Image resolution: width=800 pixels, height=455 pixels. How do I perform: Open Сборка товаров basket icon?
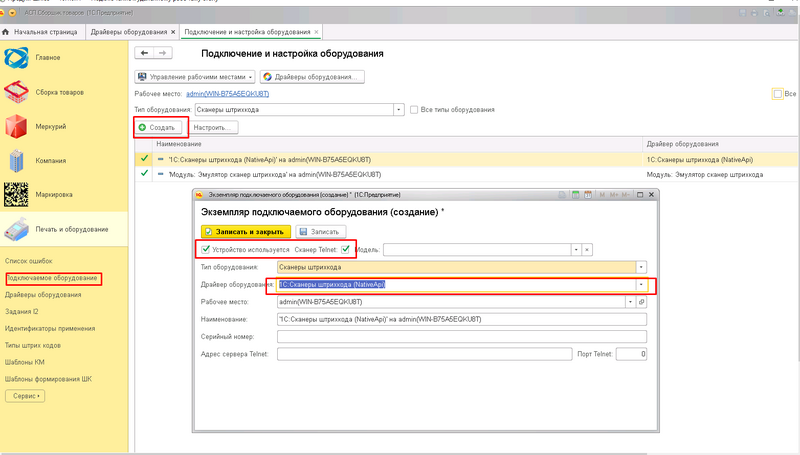click(16, 92)
